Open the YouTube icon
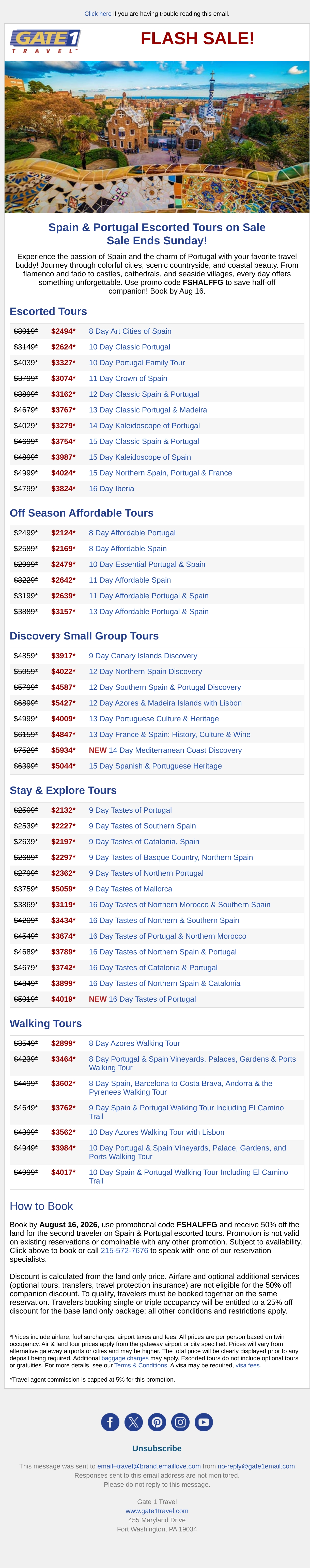Viewport: 310px width, 1568px height. tap(204, 1422)
